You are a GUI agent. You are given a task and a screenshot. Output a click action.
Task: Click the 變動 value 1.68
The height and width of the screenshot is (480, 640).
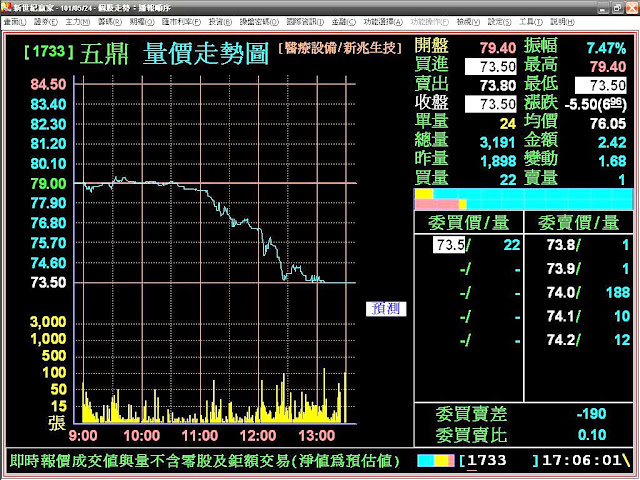[612, 161]
